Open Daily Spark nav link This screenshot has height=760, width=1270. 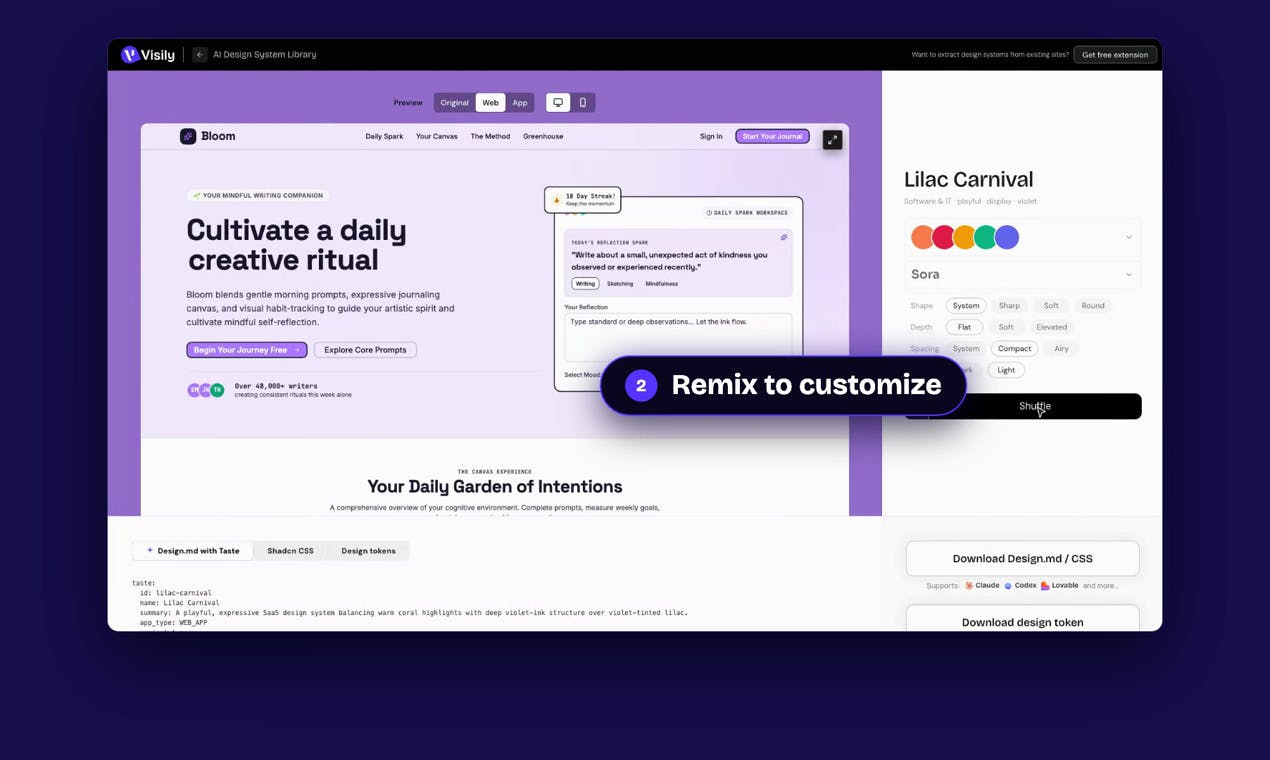coord(384,137)
